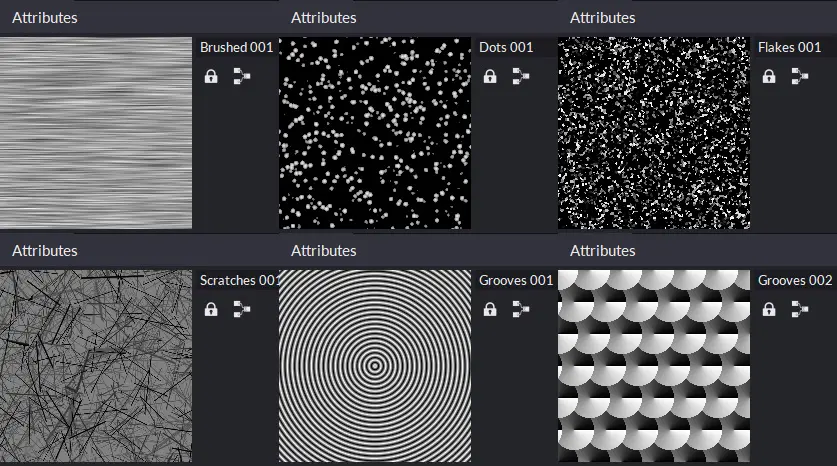Select the Flakes 001 speckled preview
This screenshot has width=837, height=466.
tap(654, 133)
